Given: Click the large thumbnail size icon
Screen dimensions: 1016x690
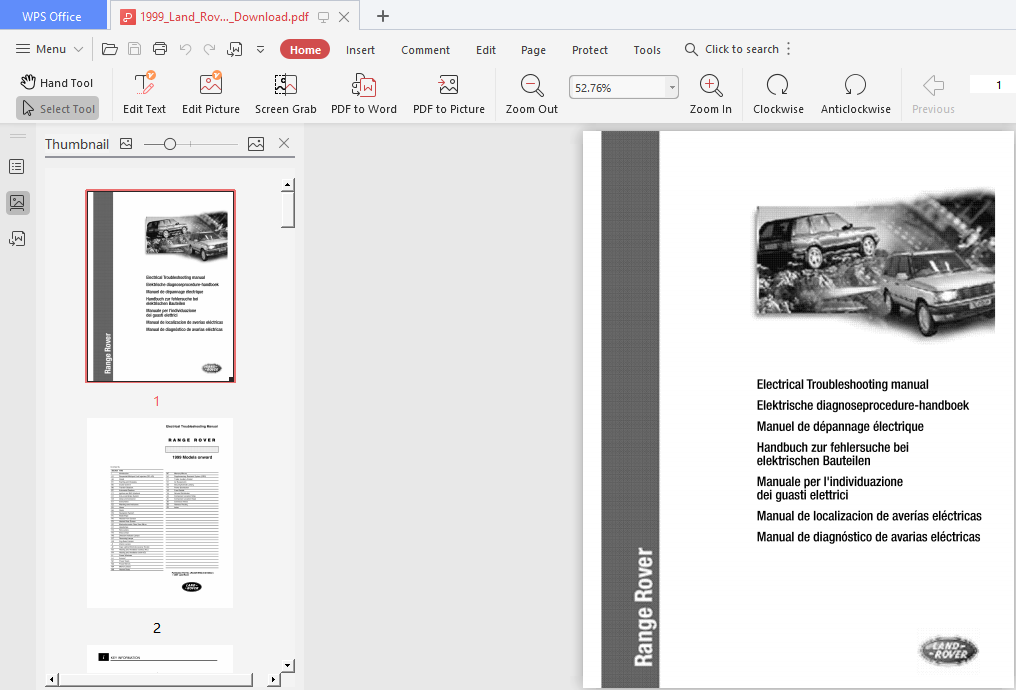Looking at the screenshot, I should (256, 144).
